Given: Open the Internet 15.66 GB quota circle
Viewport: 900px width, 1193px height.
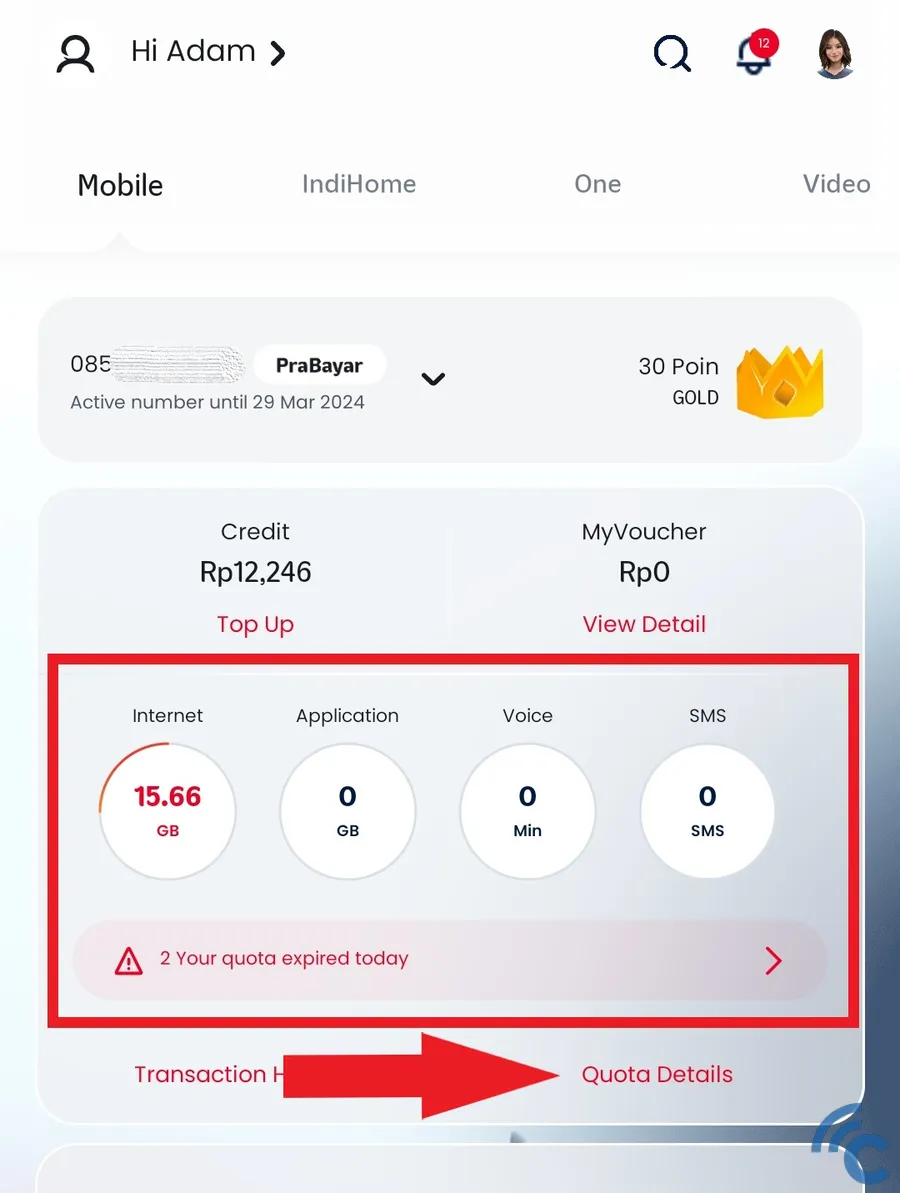Looking at the screenshot, I should pyautogui.click(x=167, y=811).
